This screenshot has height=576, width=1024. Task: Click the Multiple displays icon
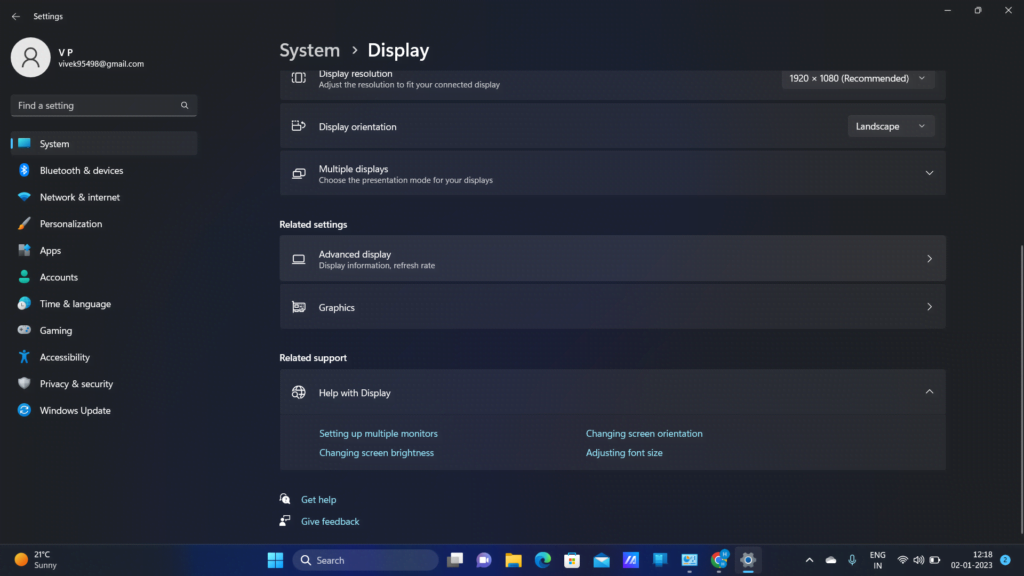(298, 174)
